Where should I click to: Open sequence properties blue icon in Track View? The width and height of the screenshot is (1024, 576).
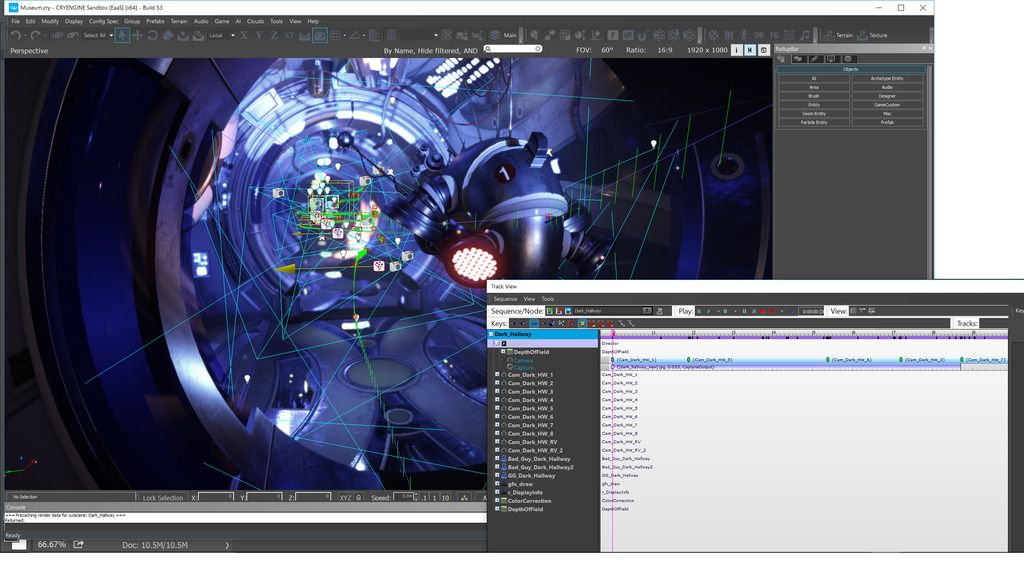[568, 311]
